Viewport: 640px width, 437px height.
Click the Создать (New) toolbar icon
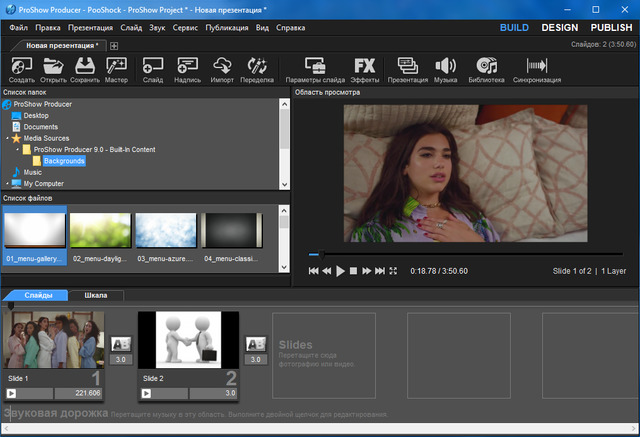[x=21, y=67]
